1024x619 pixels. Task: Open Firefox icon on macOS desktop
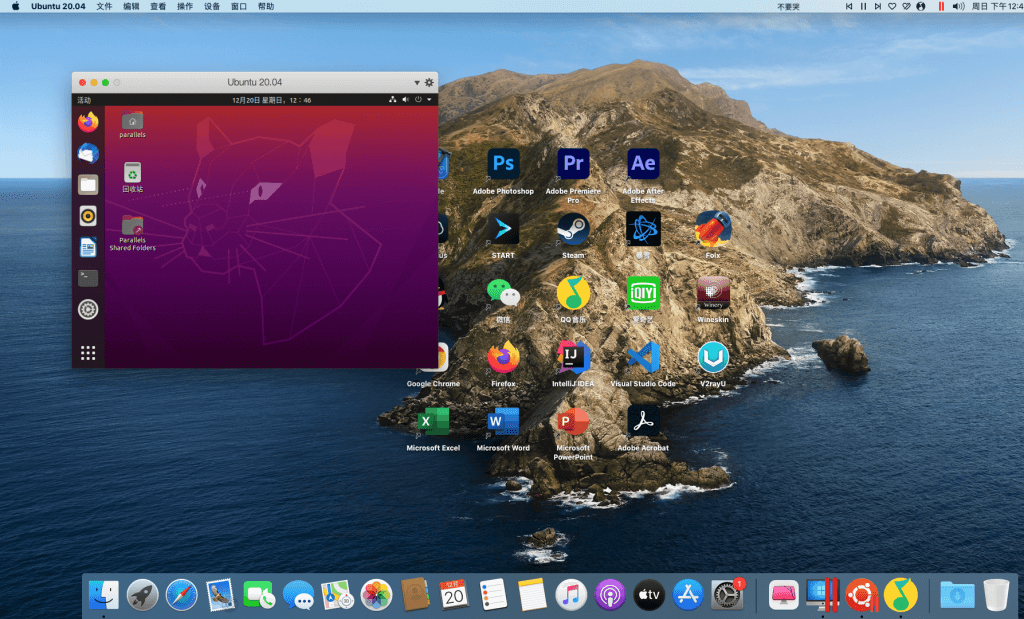503,357
